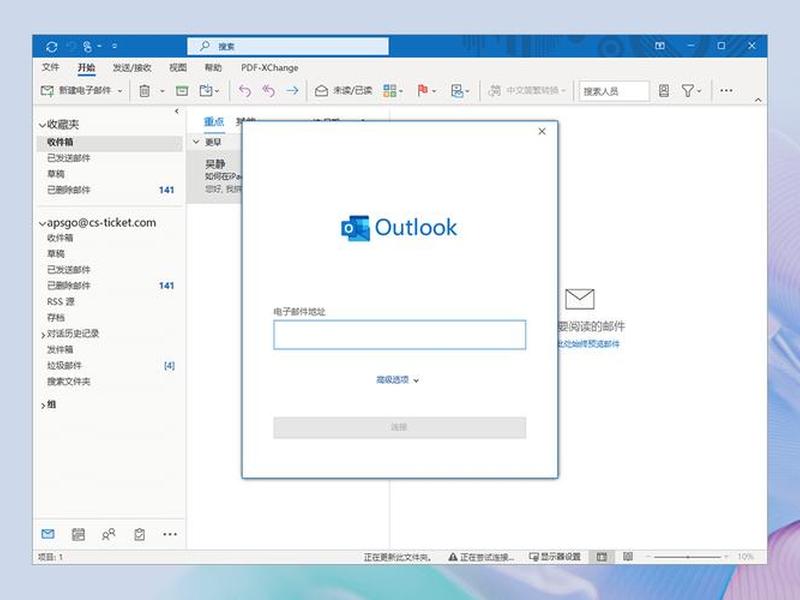Click the grayed Connect button in dialog
Viewport: 800px width, 600px height.
click(399, 428)
